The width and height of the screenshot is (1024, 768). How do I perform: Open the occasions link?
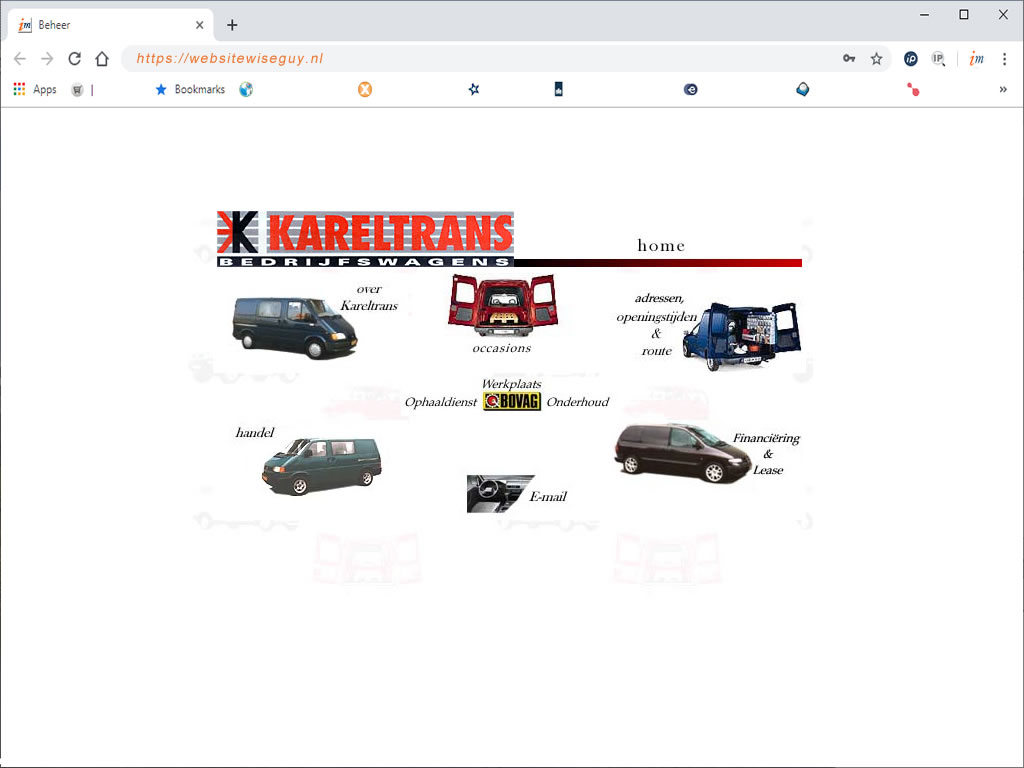(502, 348)
